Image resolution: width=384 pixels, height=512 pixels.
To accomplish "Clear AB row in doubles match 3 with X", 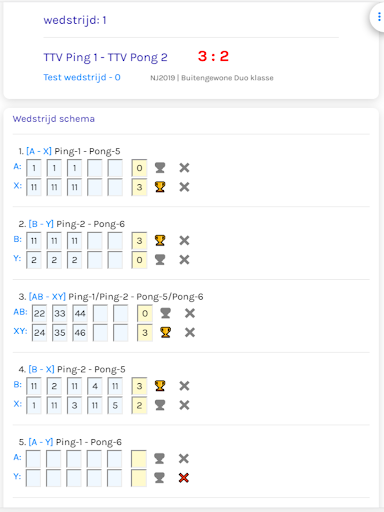I will coord(190,313).
